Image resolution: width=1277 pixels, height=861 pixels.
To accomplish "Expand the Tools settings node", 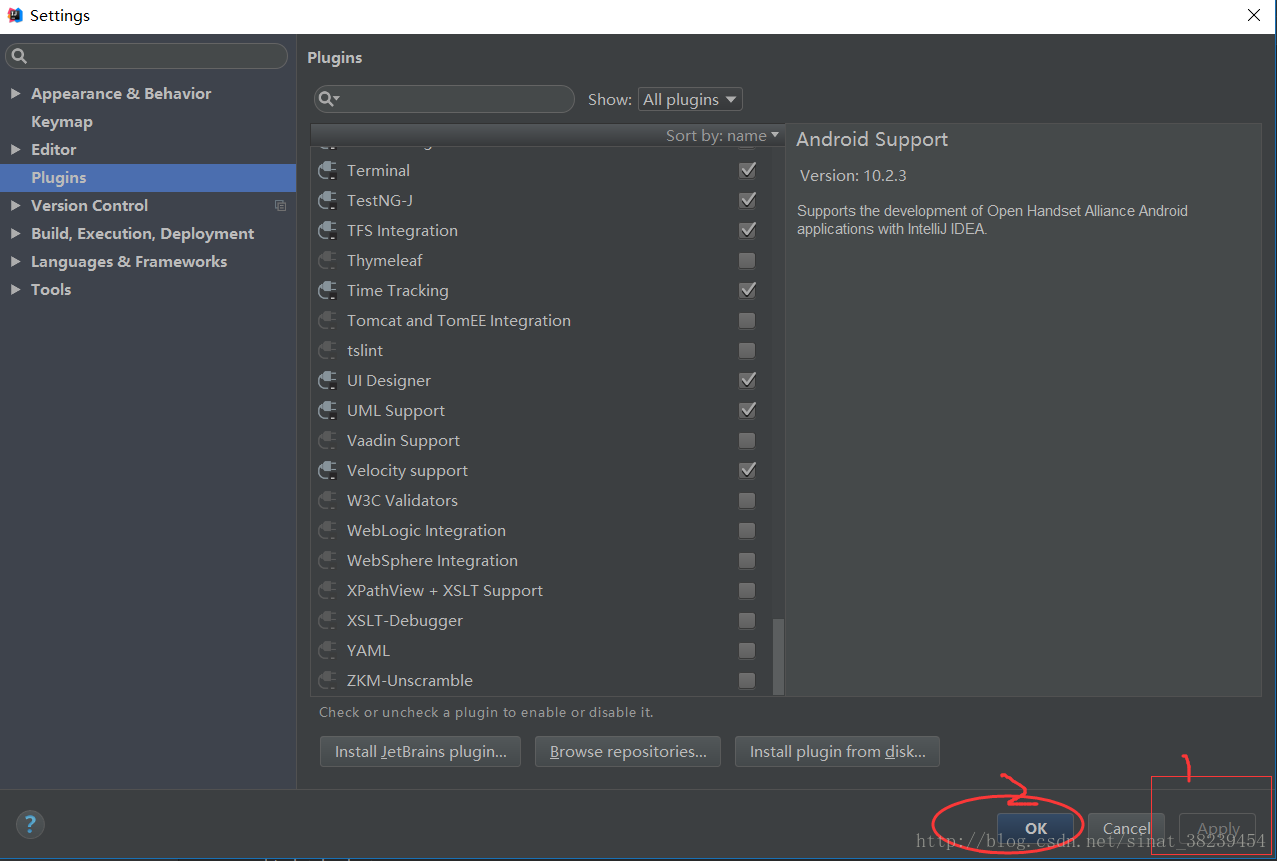I will [x=15, y=289].
